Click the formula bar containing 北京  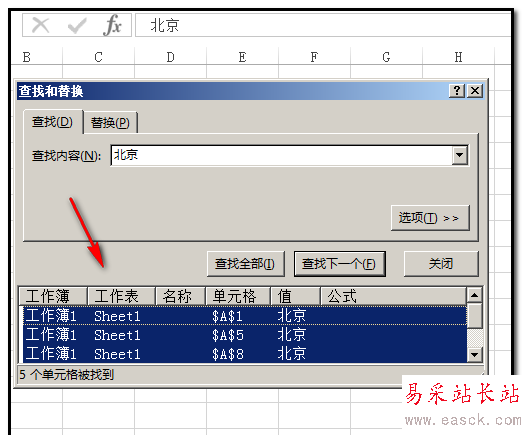coord(323,25)
